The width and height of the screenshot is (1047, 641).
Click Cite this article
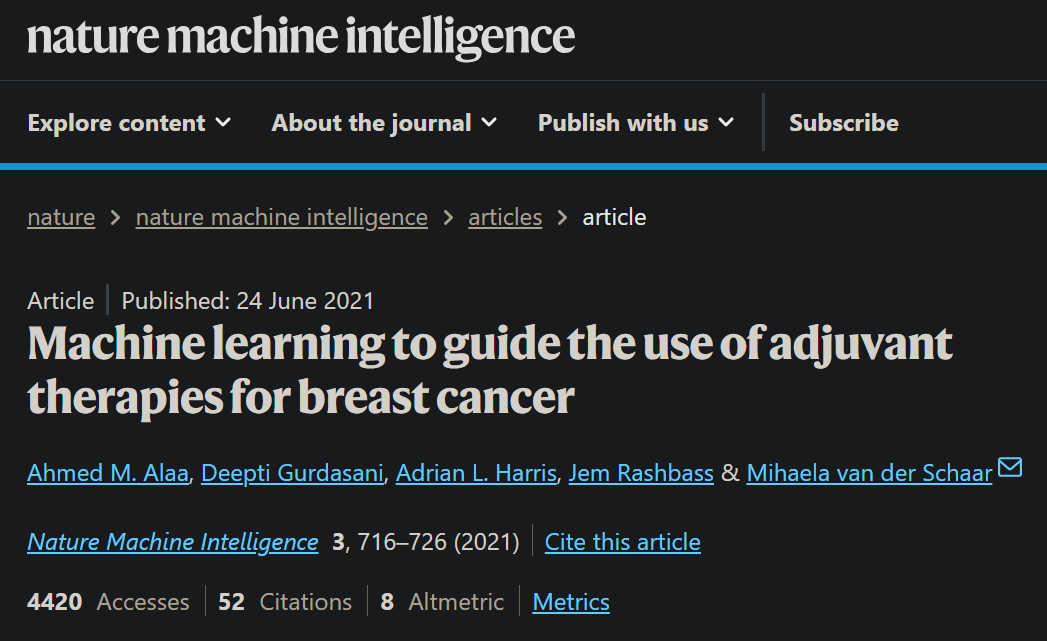tap(622, 542)
